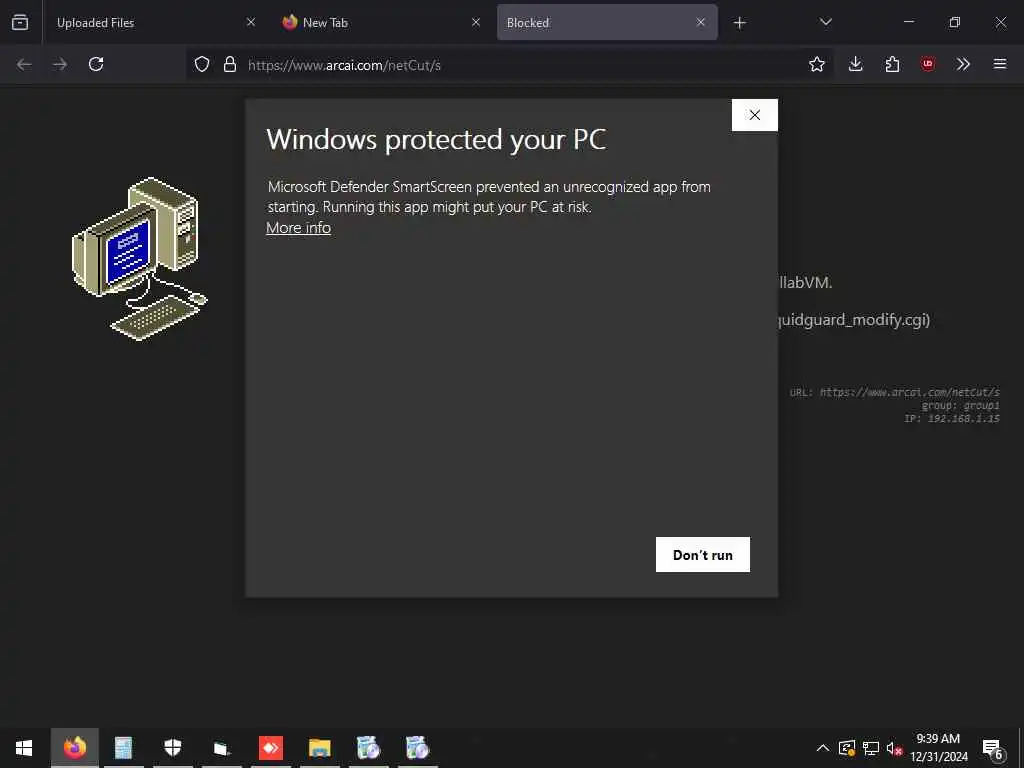Click the network tray icon
Image resolution: width=1024 pixels, height=768 pixels.
tap(871, 748)
